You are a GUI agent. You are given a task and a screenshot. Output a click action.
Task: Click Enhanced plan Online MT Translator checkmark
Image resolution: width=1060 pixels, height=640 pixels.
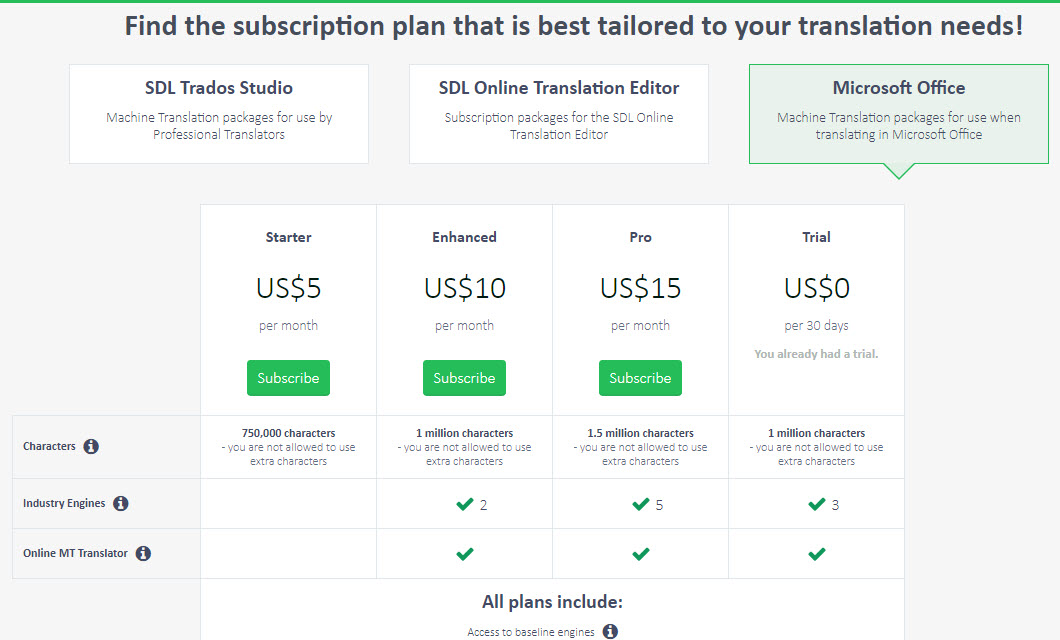coord(464,554)
